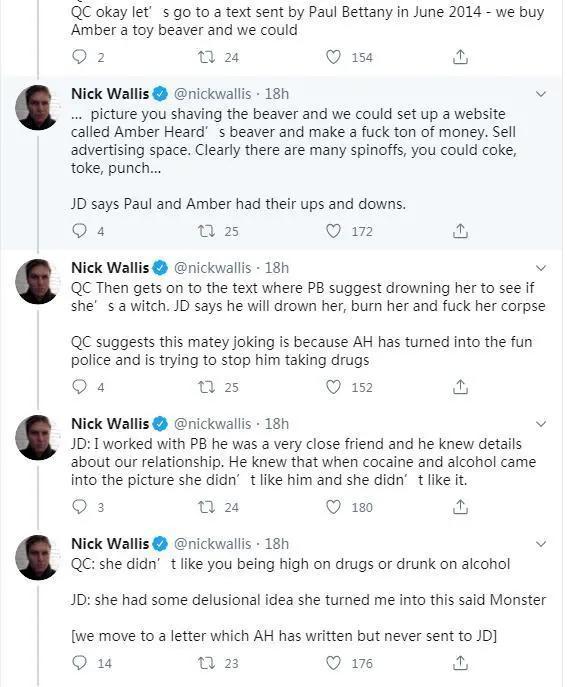Like the tweet with 152 likes
Image resolution: width=567 pixels, height=687 pixels.
333,387
